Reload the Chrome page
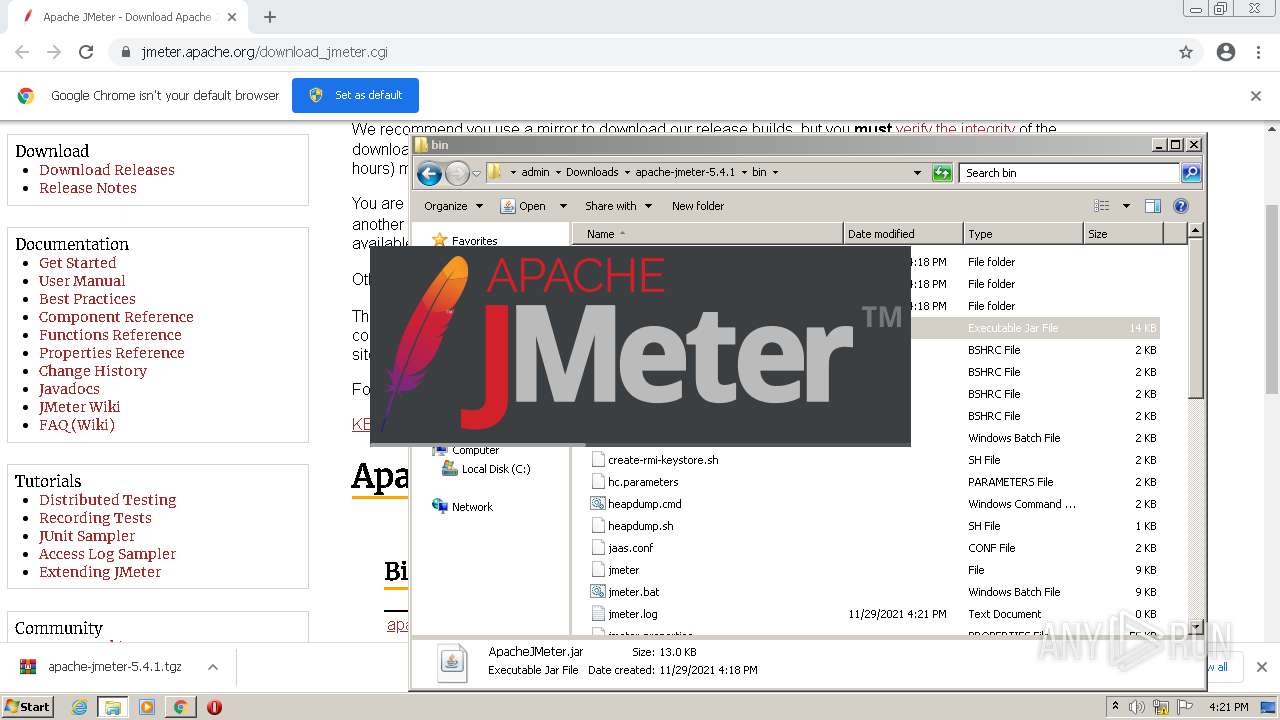Viewport: 1280px width, 720px height. click(x=86, y=52)
